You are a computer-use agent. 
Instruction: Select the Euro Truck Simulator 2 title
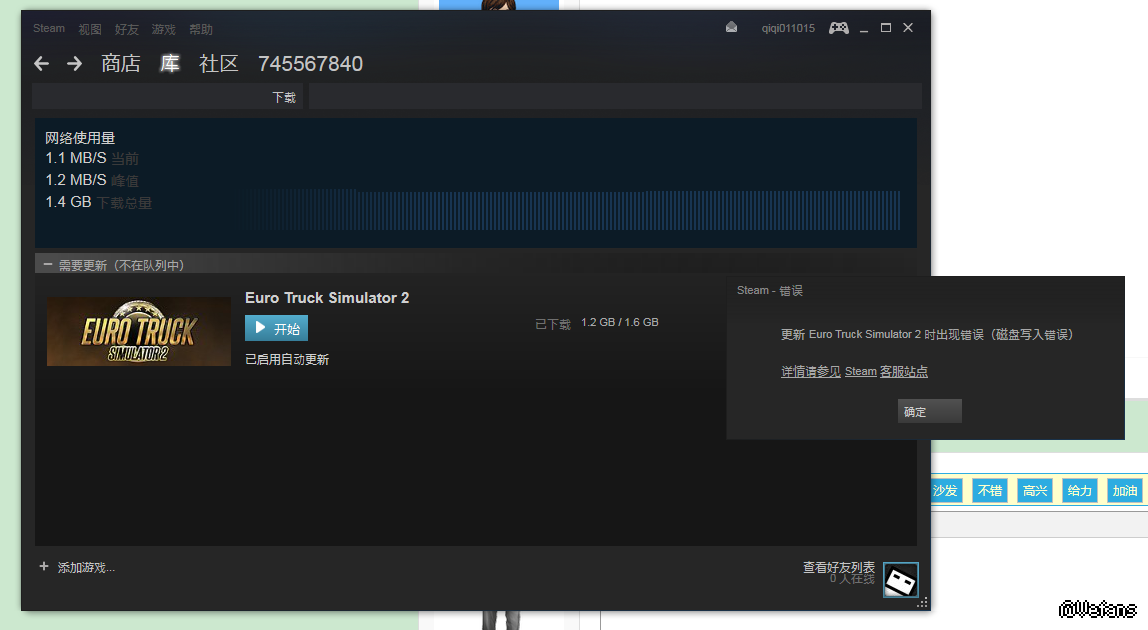[x=327, y=297]
